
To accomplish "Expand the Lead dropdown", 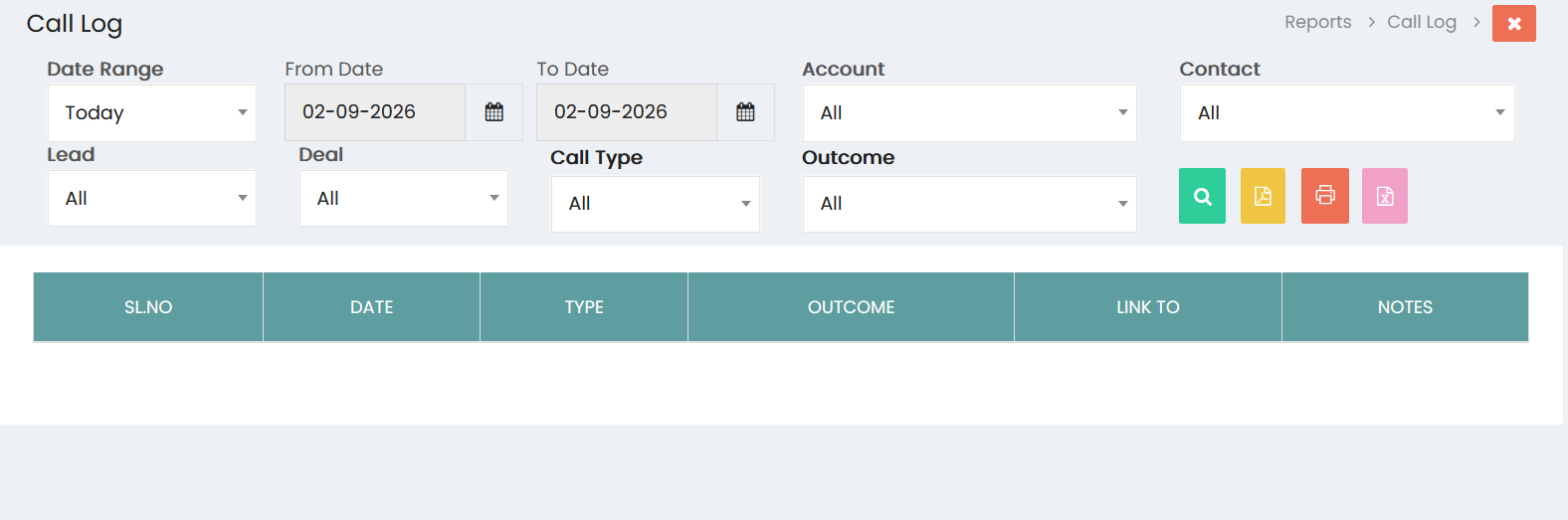I will pos(152,198).
